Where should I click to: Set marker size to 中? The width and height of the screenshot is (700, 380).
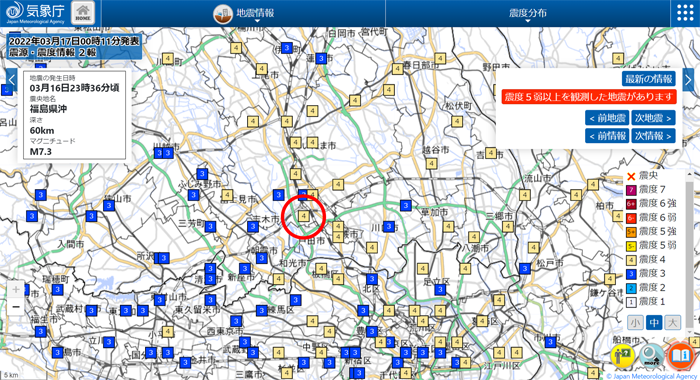point(654,322)
